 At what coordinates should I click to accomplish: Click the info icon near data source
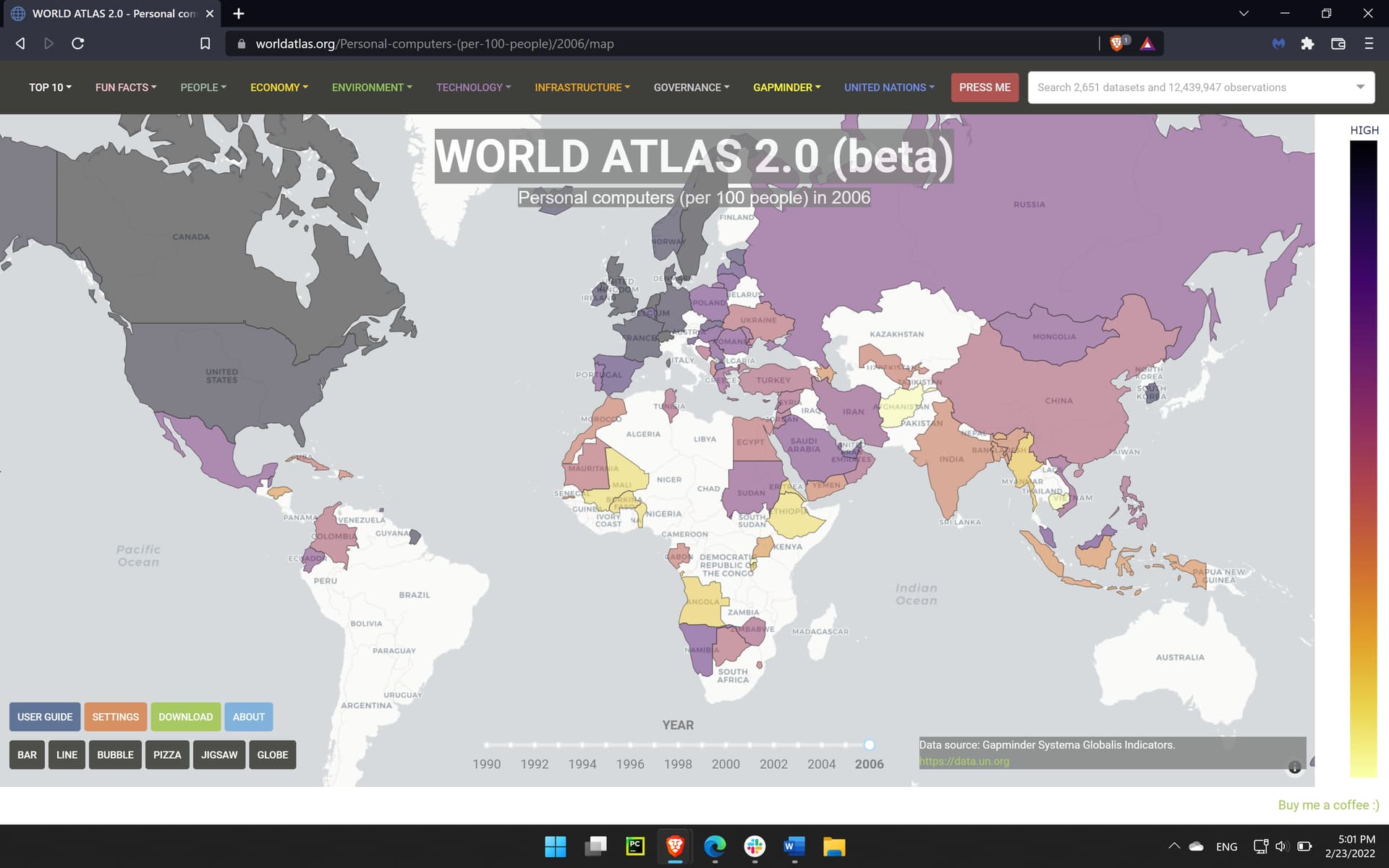tap(1294, 767)
